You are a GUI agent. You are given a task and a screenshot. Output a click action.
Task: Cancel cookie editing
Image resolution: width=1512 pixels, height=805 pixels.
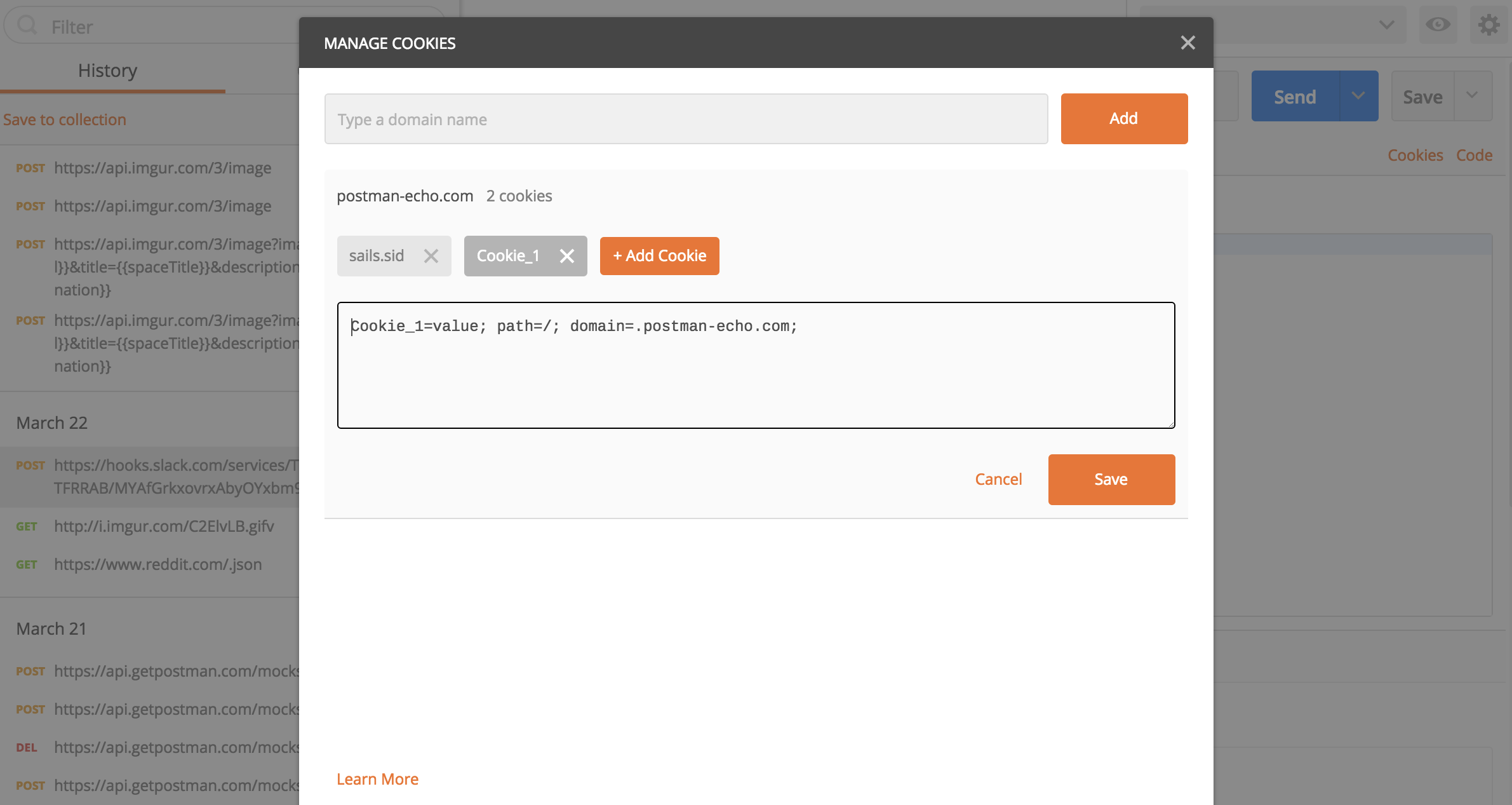click(998, 480)
